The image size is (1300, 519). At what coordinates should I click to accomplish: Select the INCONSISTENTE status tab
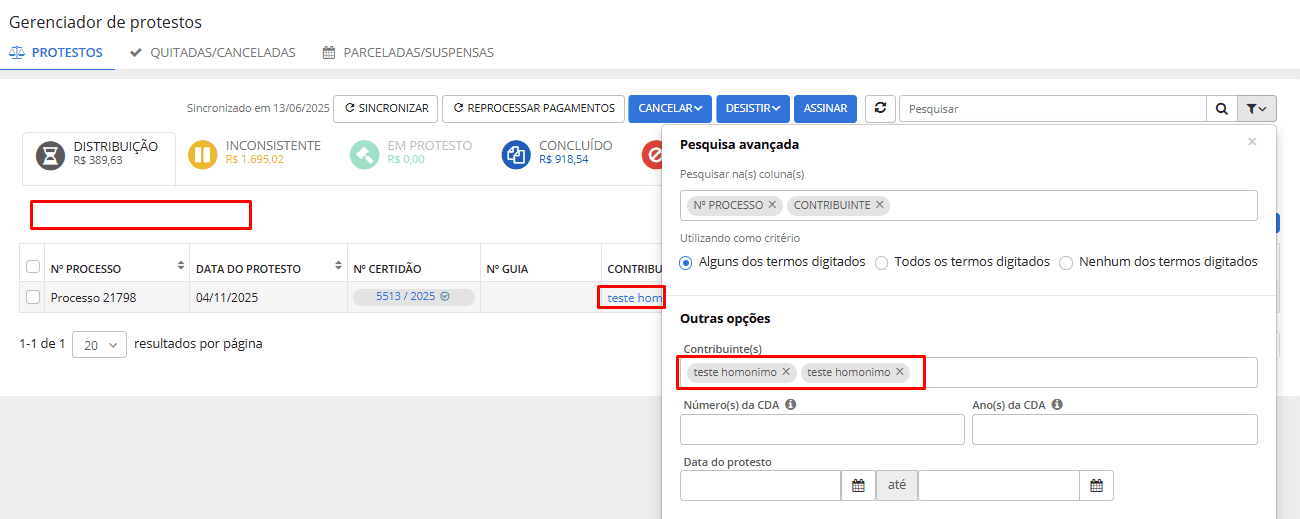click(x=255, y=154)
